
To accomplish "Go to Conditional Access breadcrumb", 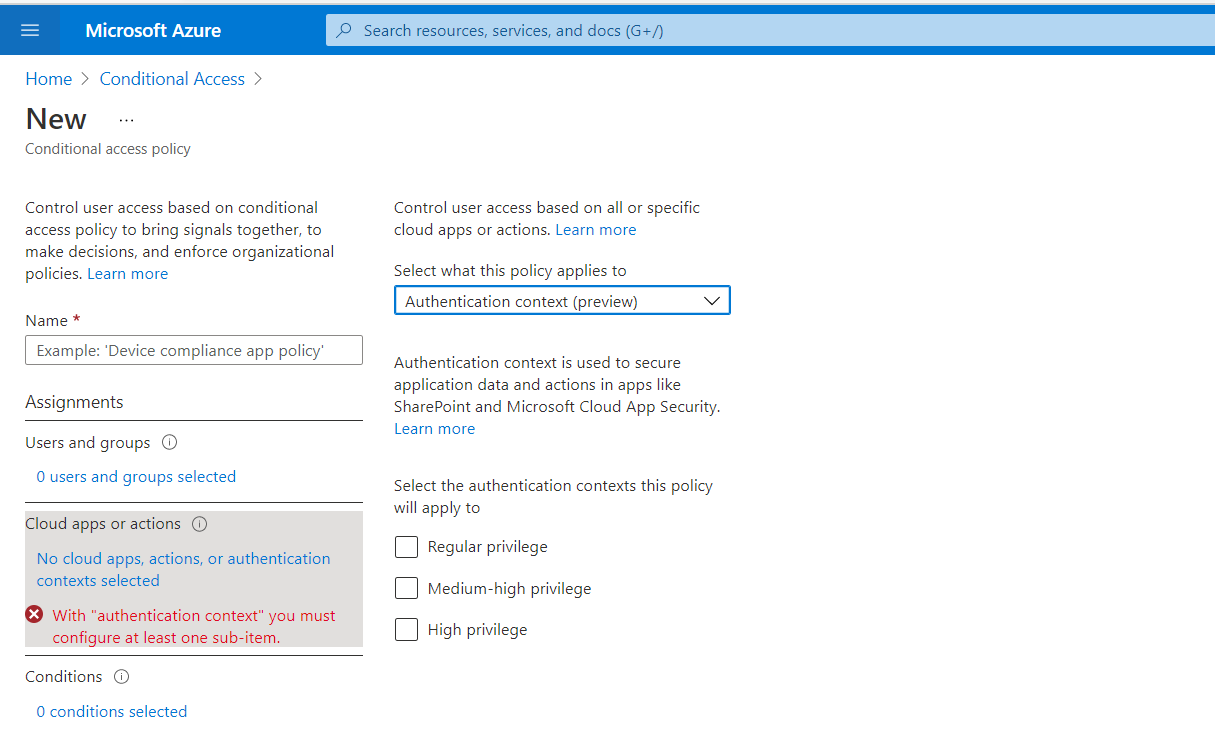I will point(172,79).
